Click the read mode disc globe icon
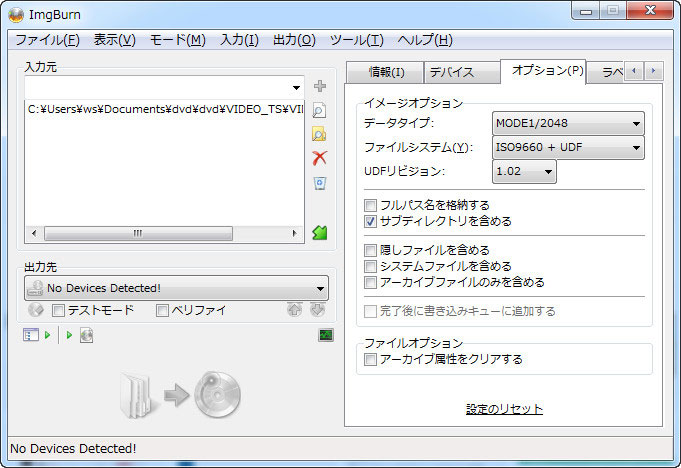This screenshot has width=681, height=468. click(x=86, y=335)
